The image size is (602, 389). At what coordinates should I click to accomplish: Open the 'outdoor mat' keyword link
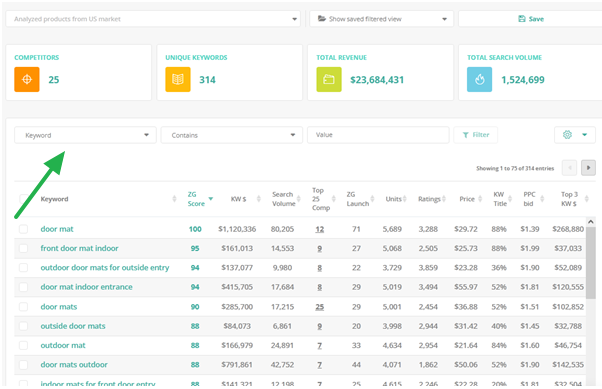coord(63,346)
